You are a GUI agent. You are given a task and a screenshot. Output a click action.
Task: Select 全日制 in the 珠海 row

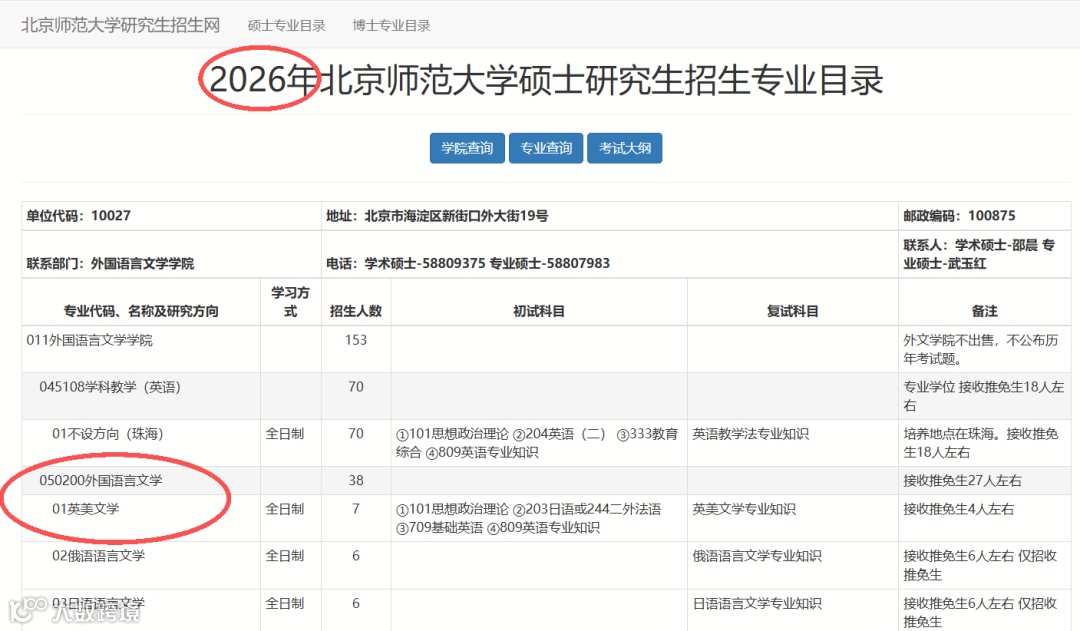tap(284, 434)
